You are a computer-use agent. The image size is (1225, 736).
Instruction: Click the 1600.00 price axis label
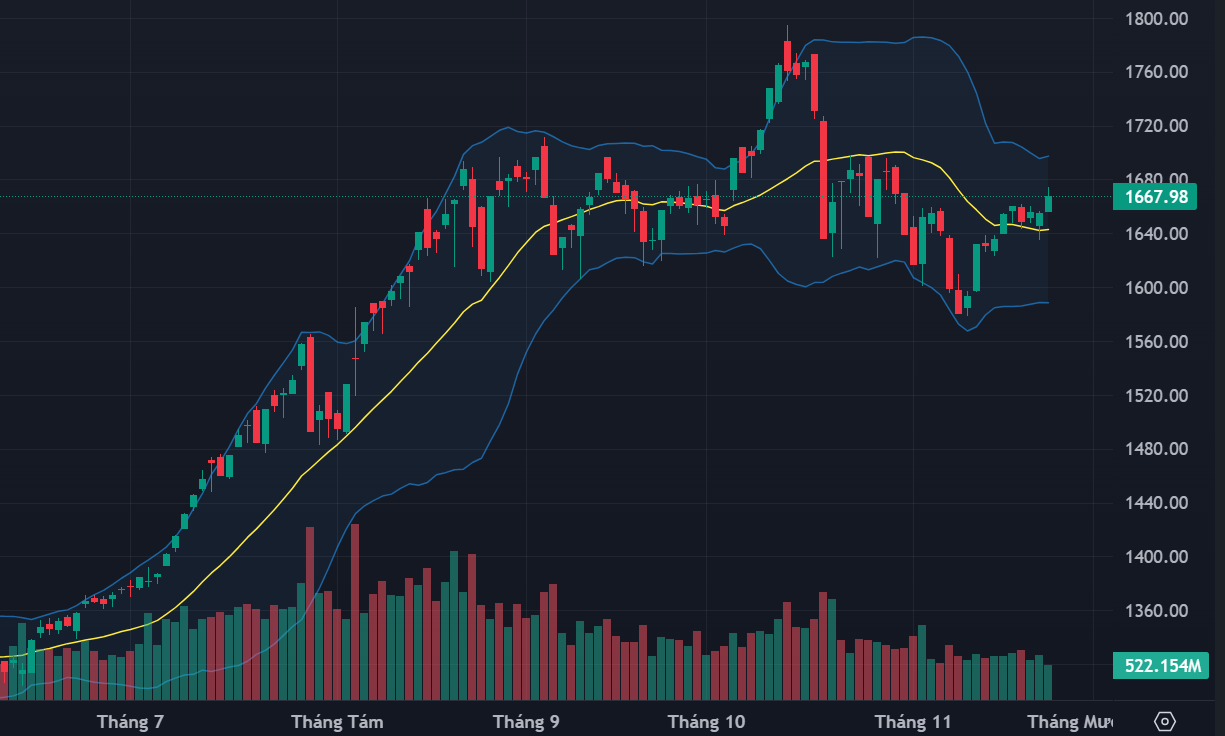1156,288
